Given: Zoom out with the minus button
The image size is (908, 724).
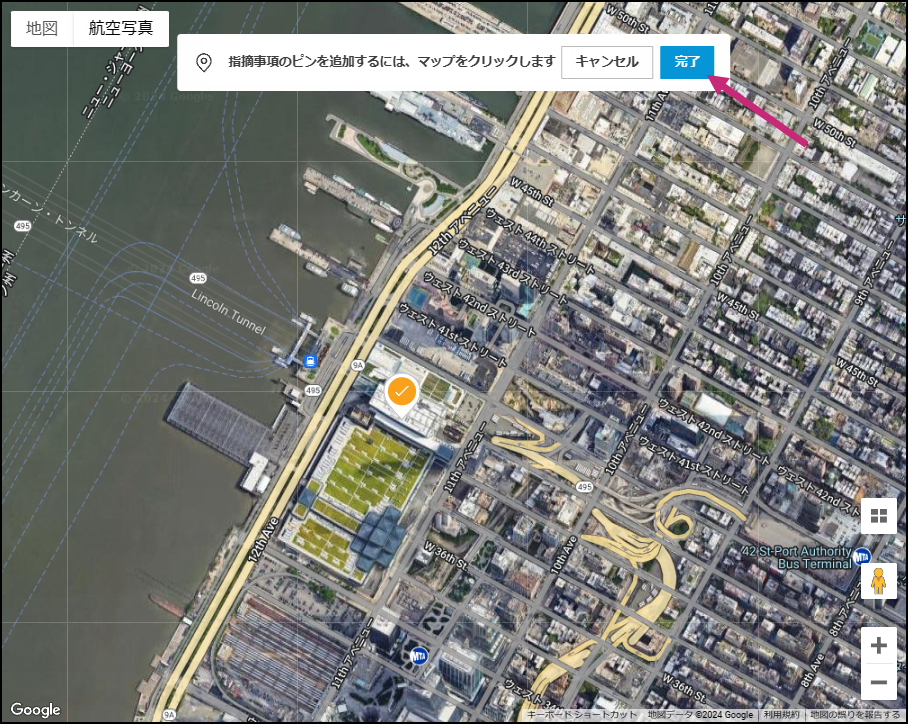Looking at the screenshot, I should [878, 682].
